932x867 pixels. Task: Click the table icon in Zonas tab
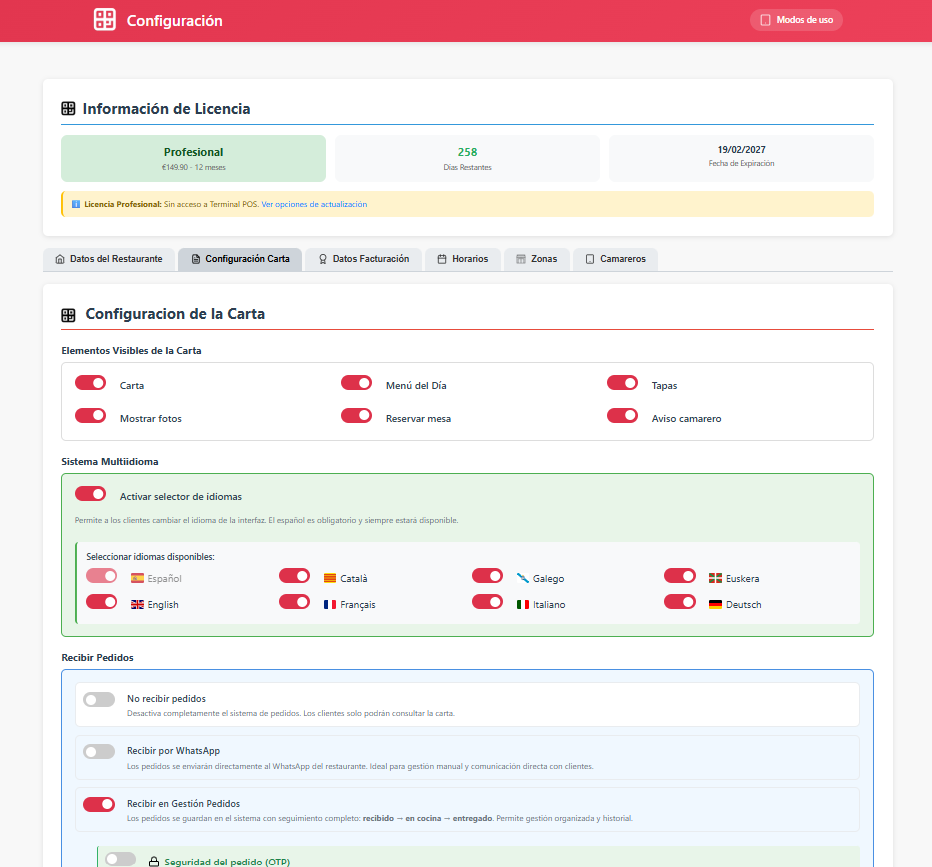(521, 259)
